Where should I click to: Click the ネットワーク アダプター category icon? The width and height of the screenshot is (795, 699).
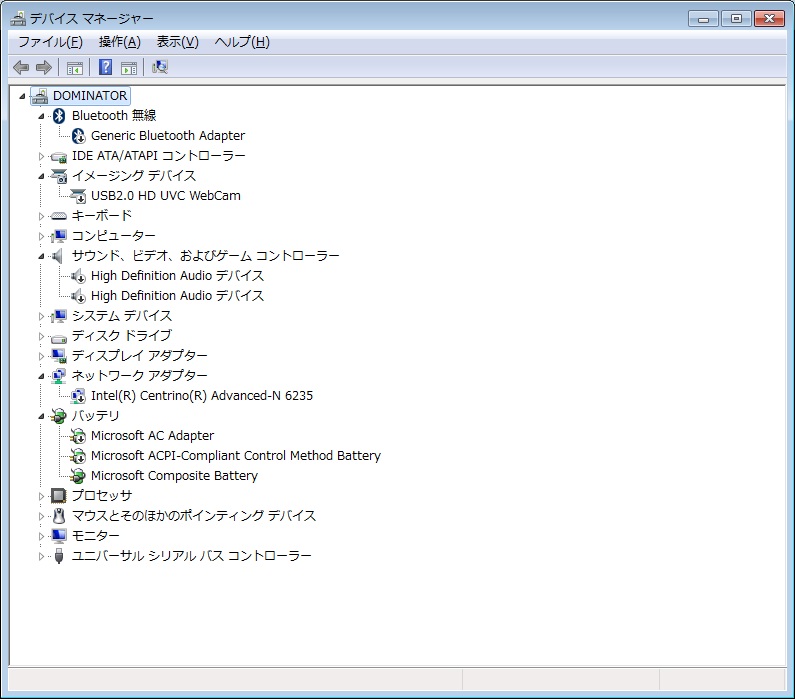59,376
